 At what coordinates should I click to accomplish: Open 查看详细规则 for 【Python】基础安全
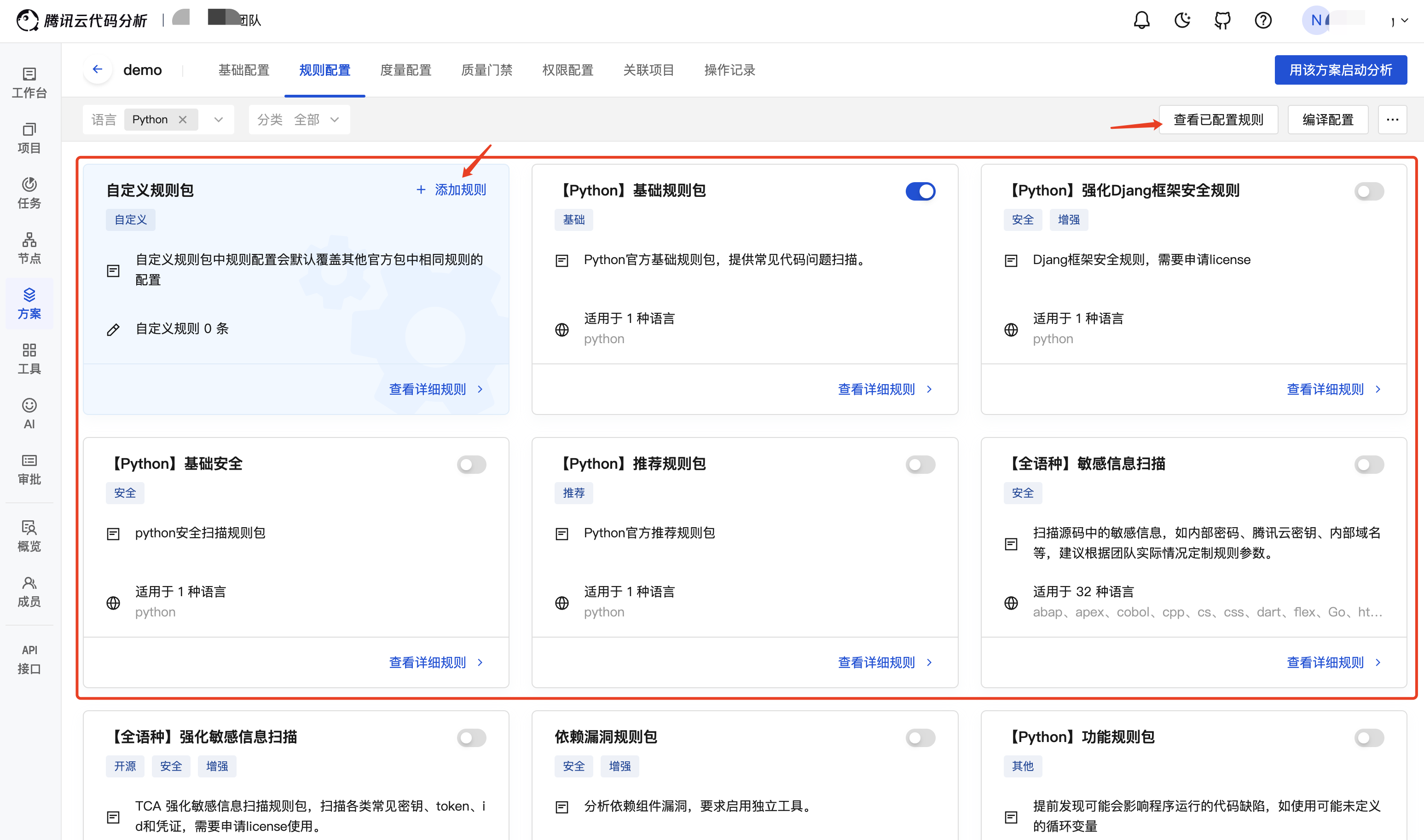coord(436,662)
